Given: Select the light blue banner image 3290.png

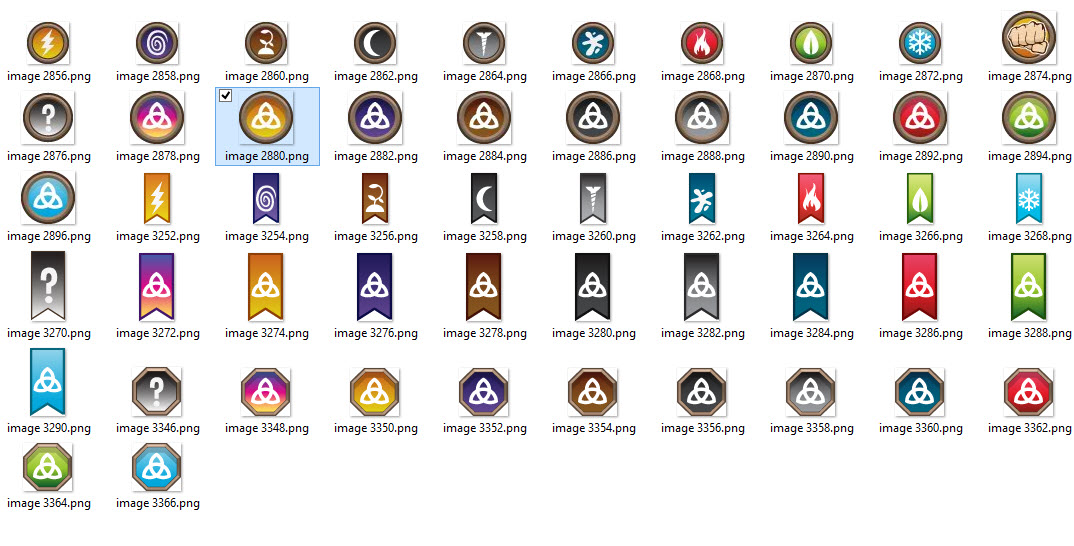Looking at the screenshot, I should point(48,382).
